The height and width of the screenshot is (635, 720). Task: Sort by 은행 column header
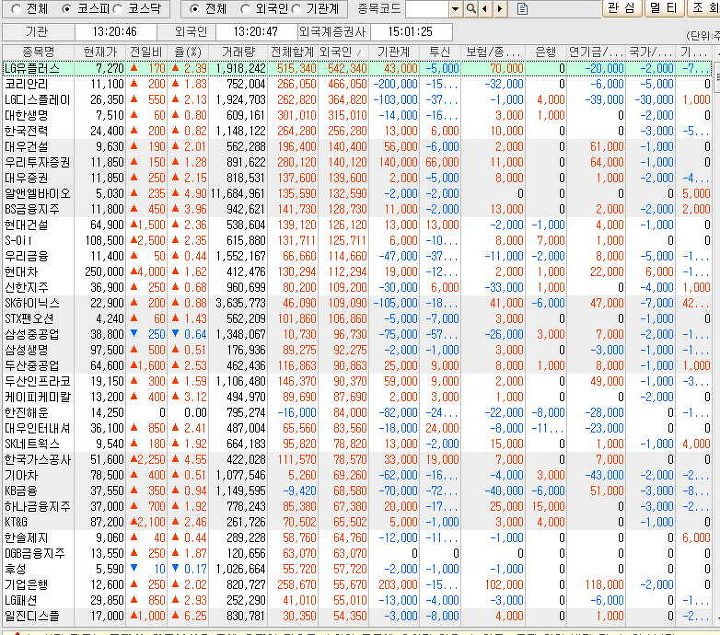tap(546, 52)
